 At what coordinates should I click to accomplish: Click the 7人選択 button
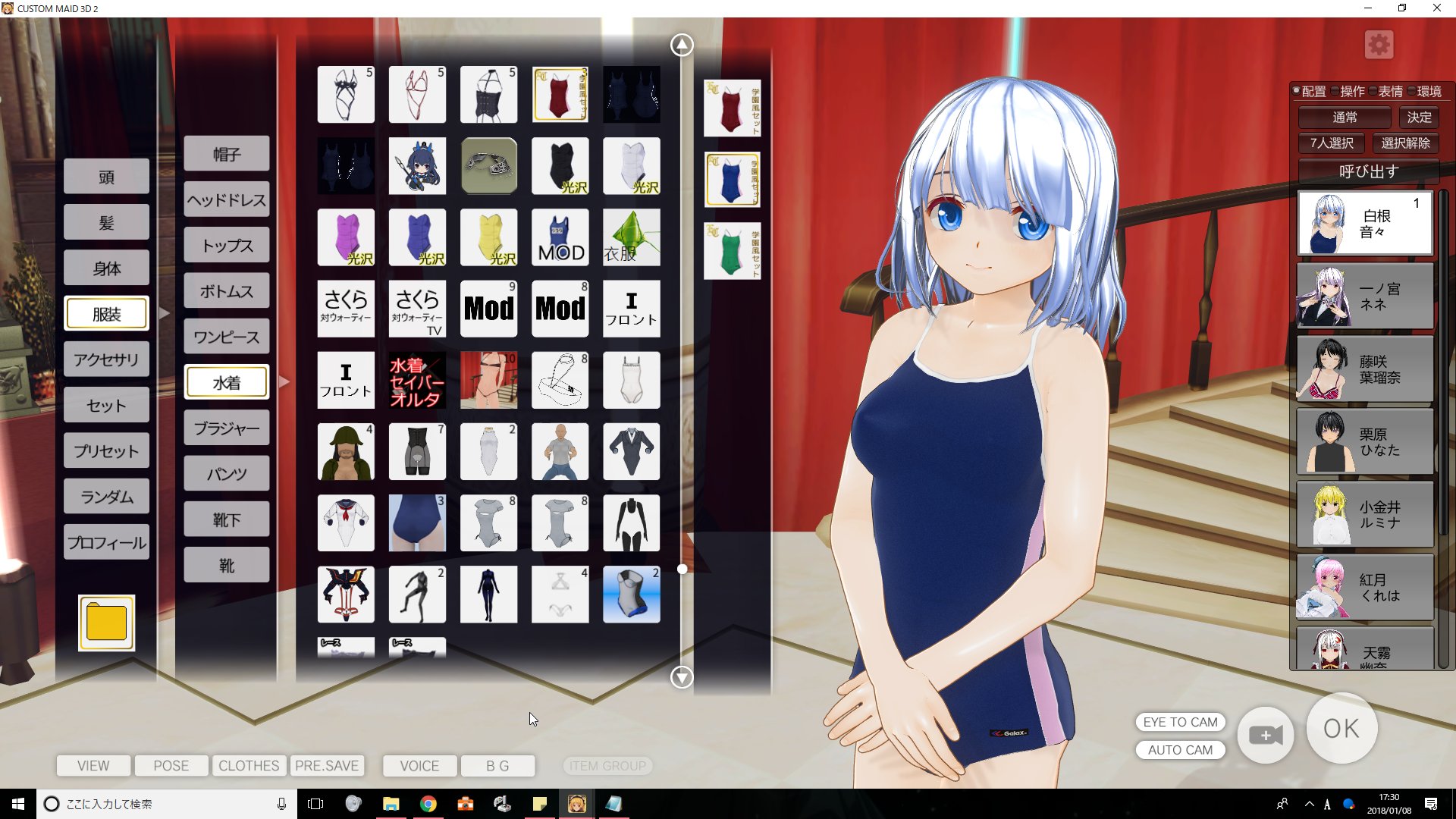pos(1332,143)
